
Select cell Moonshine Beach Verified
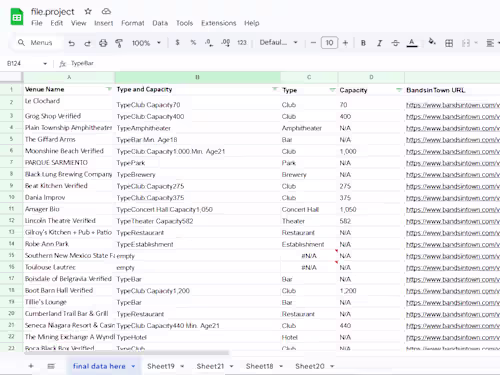coord(69,151)
